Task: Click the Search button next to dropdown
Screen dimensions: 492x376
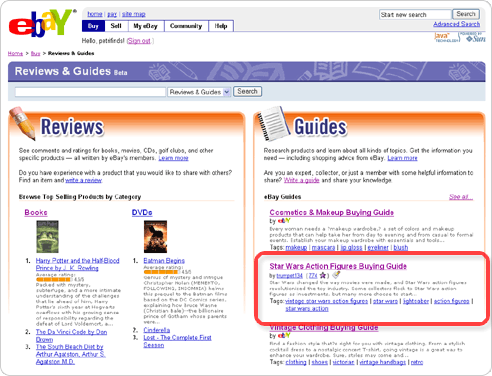Action: pos(247,91)
